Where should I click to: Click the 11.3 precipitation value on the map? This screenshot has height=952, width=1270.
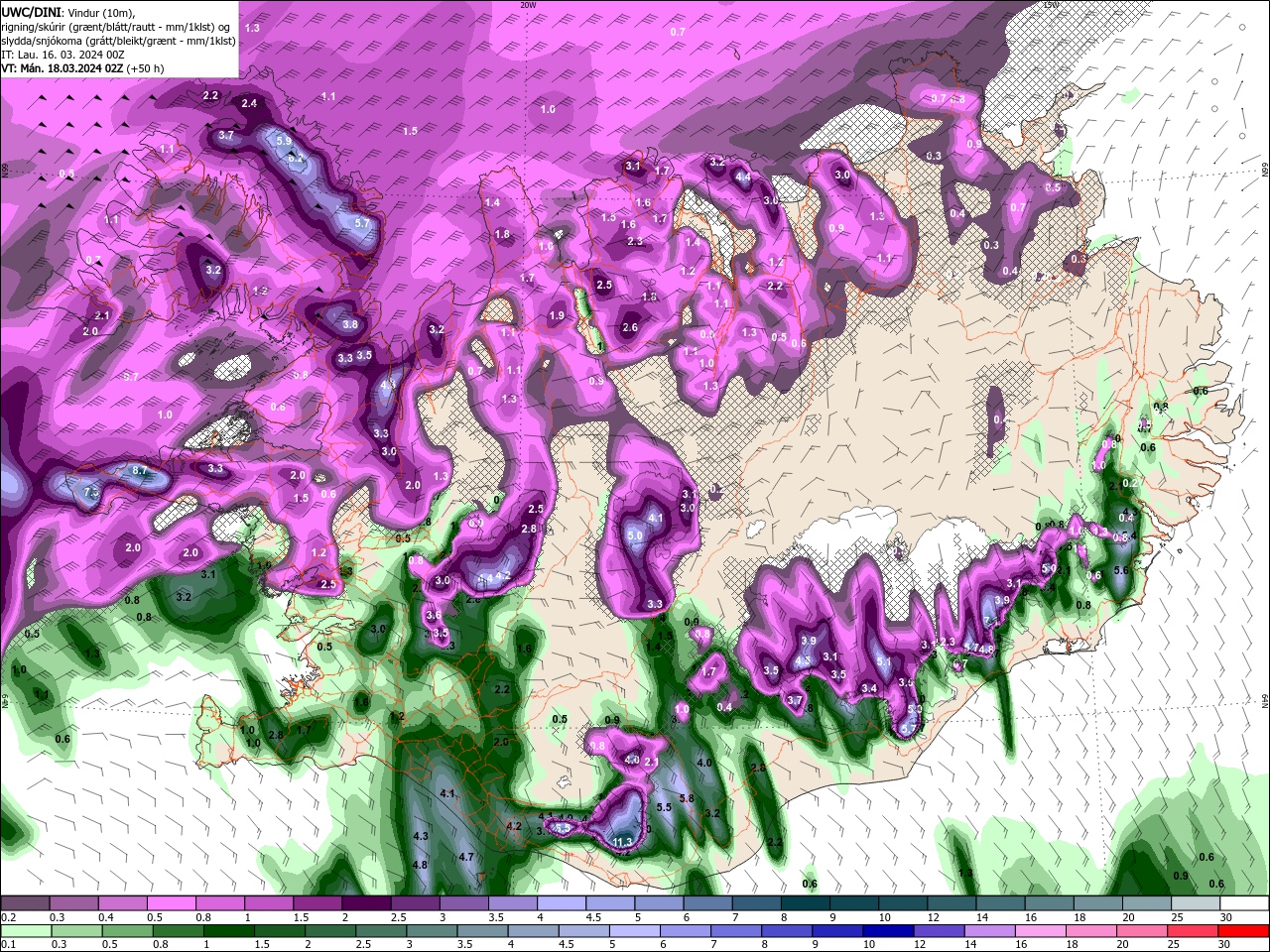[622, 842]
